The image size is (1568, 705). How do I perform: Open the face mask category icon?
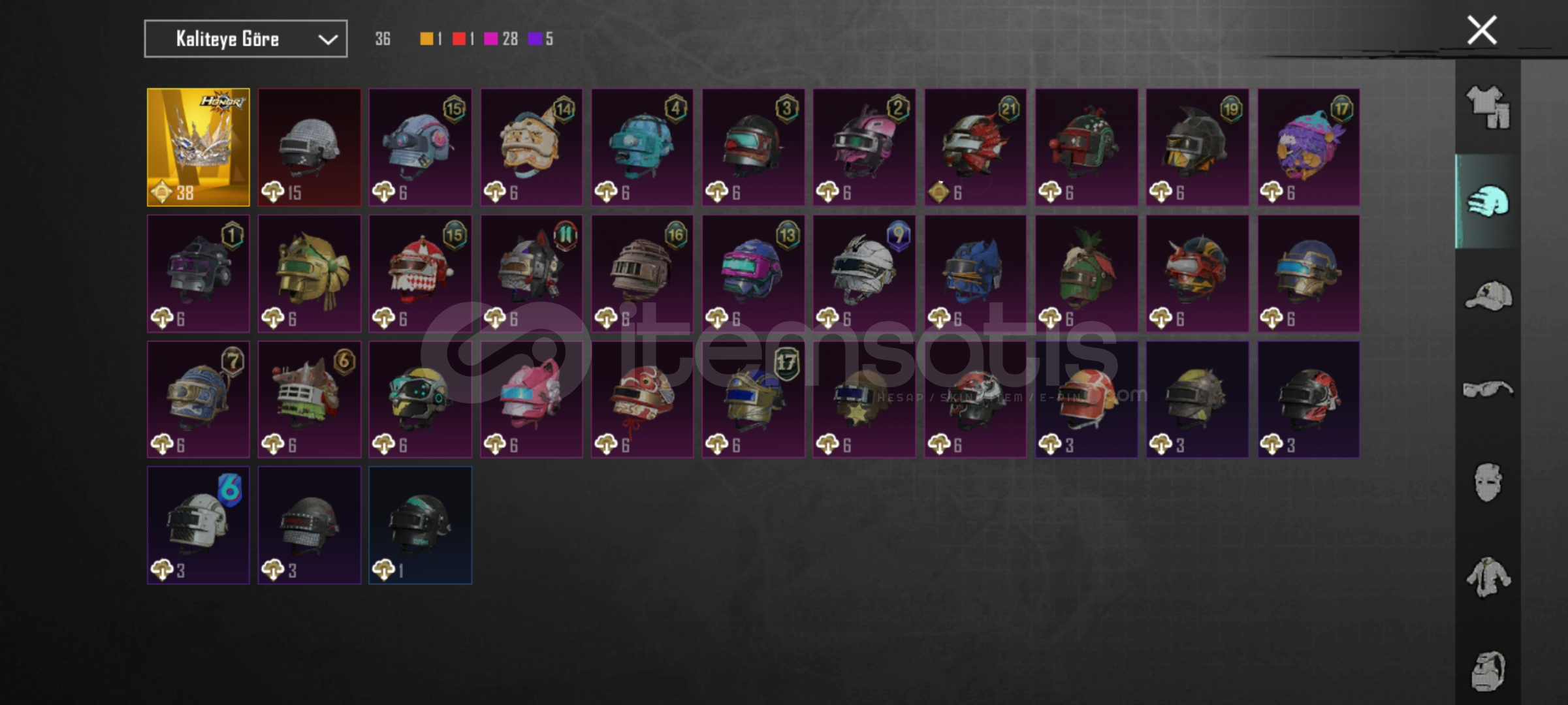coord(1488,482)
